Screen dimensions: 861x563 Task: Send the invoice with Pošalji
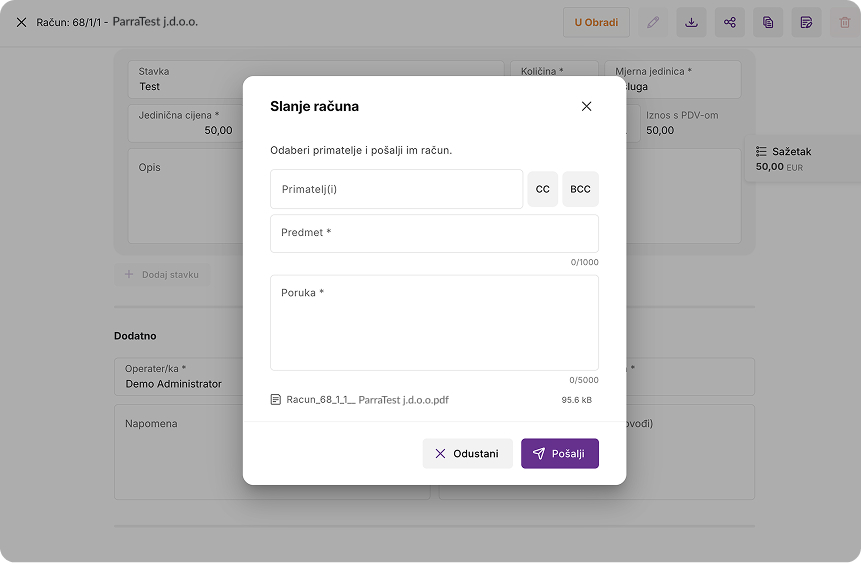point(559,453)
